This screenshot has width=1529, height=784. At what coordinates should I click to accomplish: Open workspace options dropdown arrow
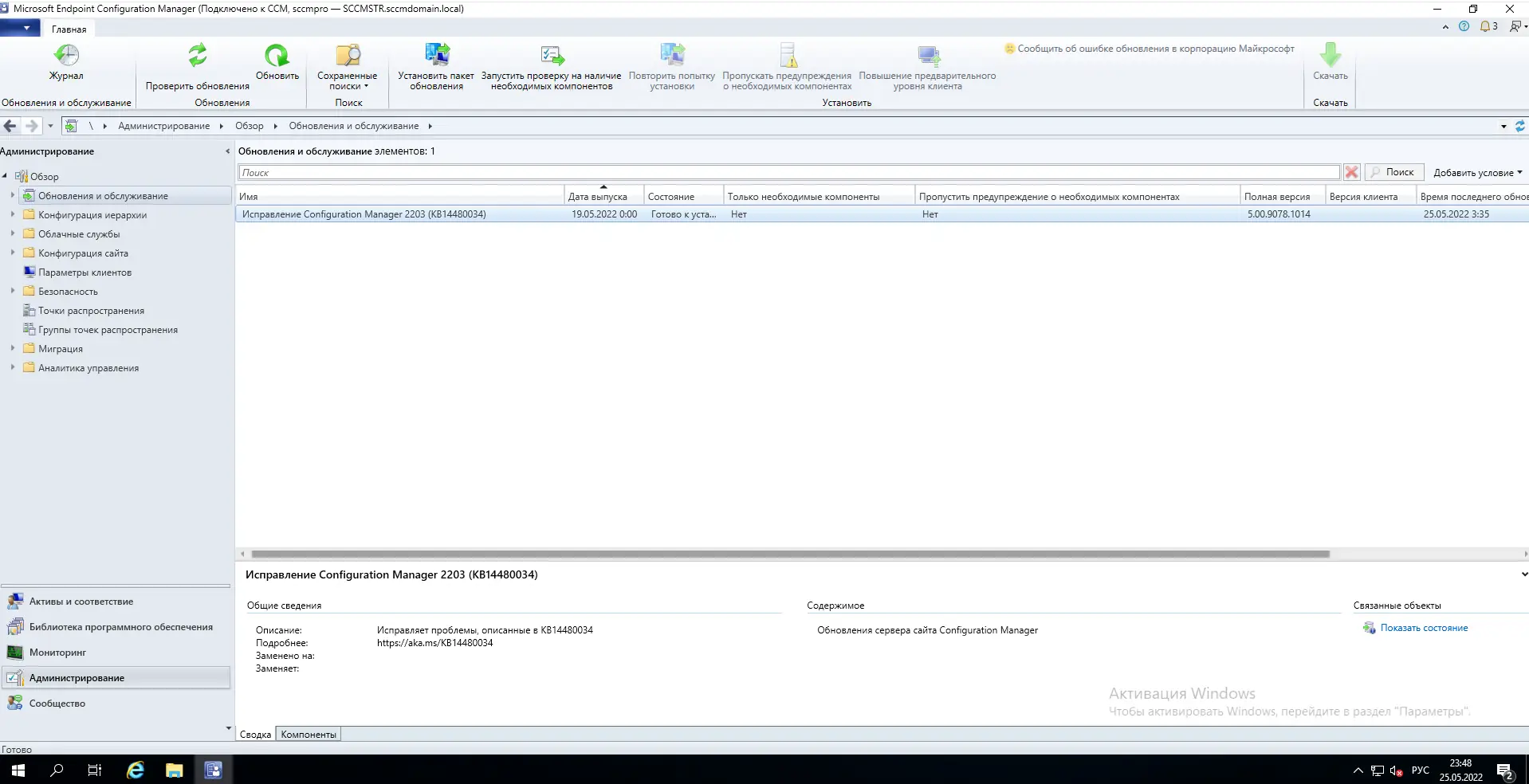228,728
